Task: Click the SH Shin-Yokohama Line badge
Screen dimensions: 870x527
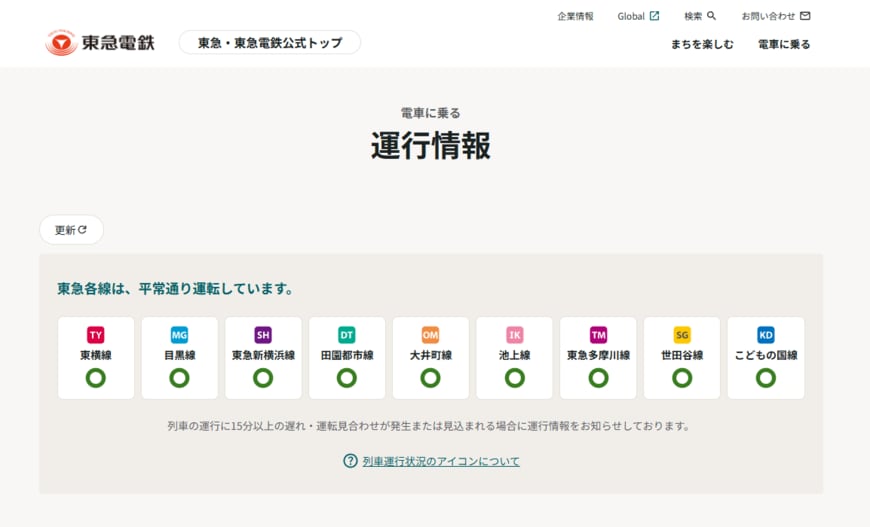Action: (x=263, y=335)
